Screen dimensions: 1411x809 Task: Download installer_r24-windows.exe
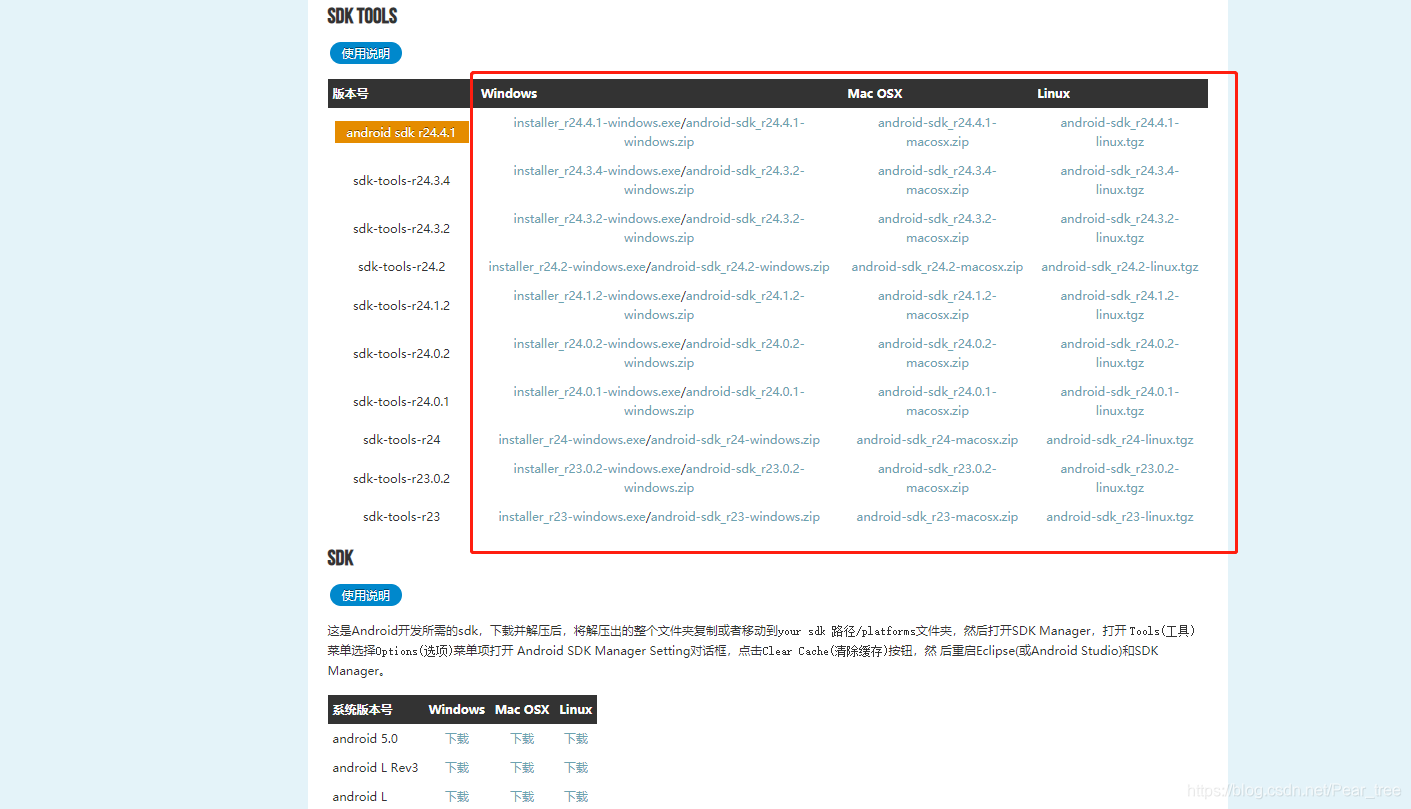click(x=572, y=439)
